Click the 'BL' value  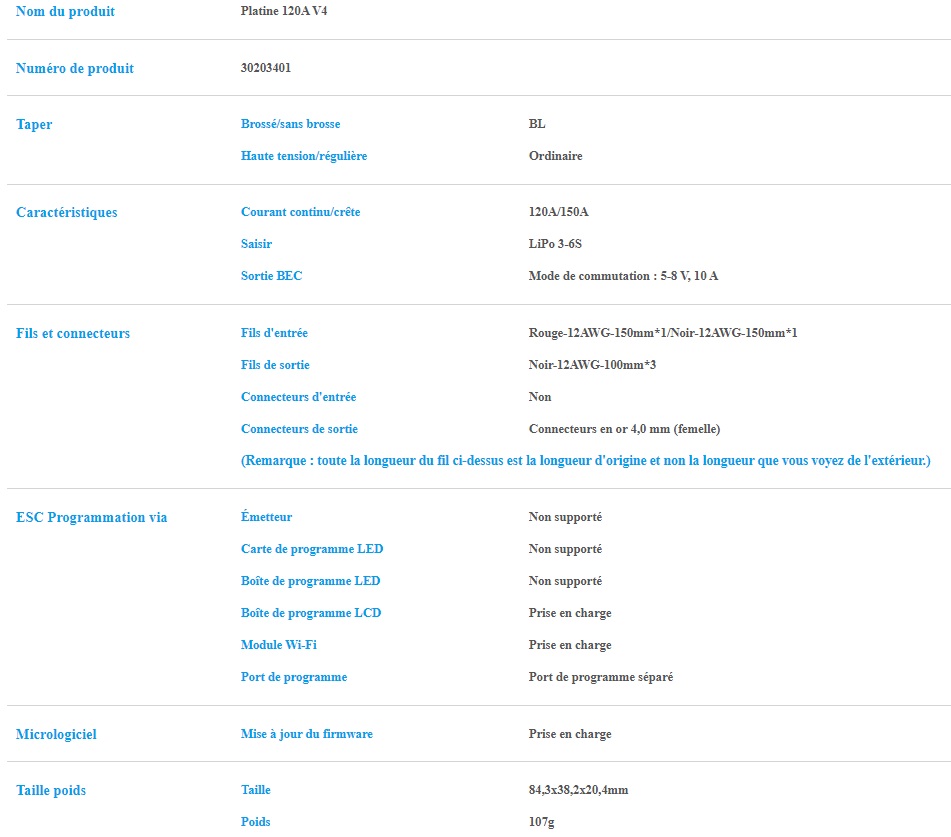537,124
